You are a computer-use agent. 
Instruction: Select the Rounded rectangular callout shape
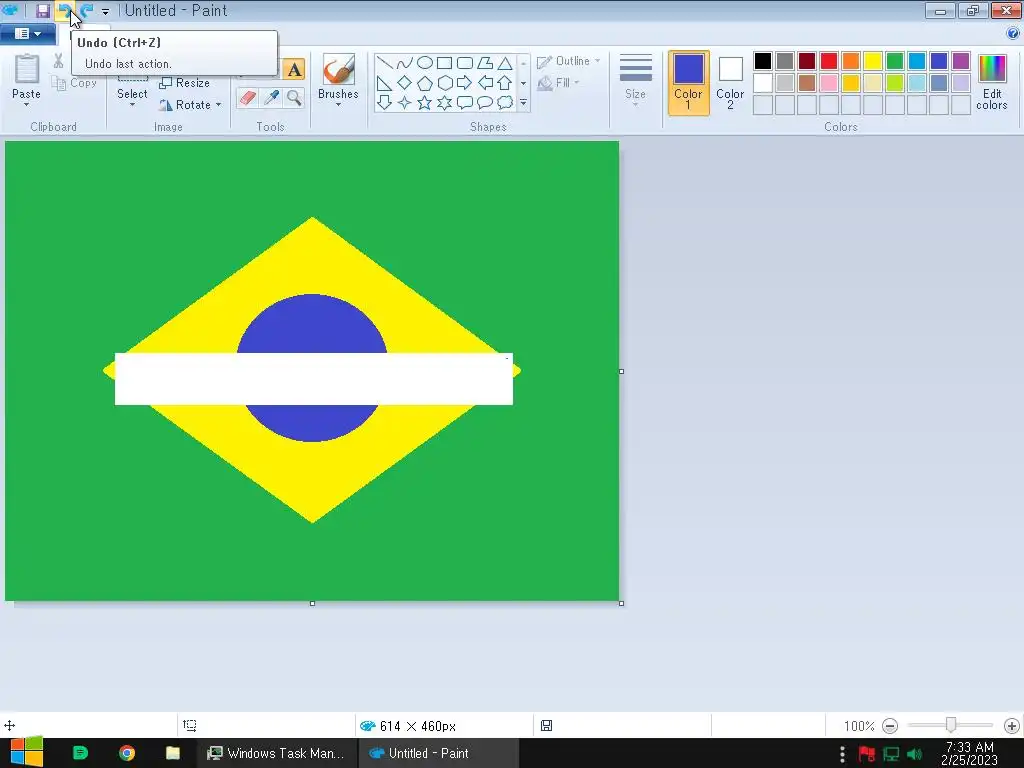click(x=465, y=103)
